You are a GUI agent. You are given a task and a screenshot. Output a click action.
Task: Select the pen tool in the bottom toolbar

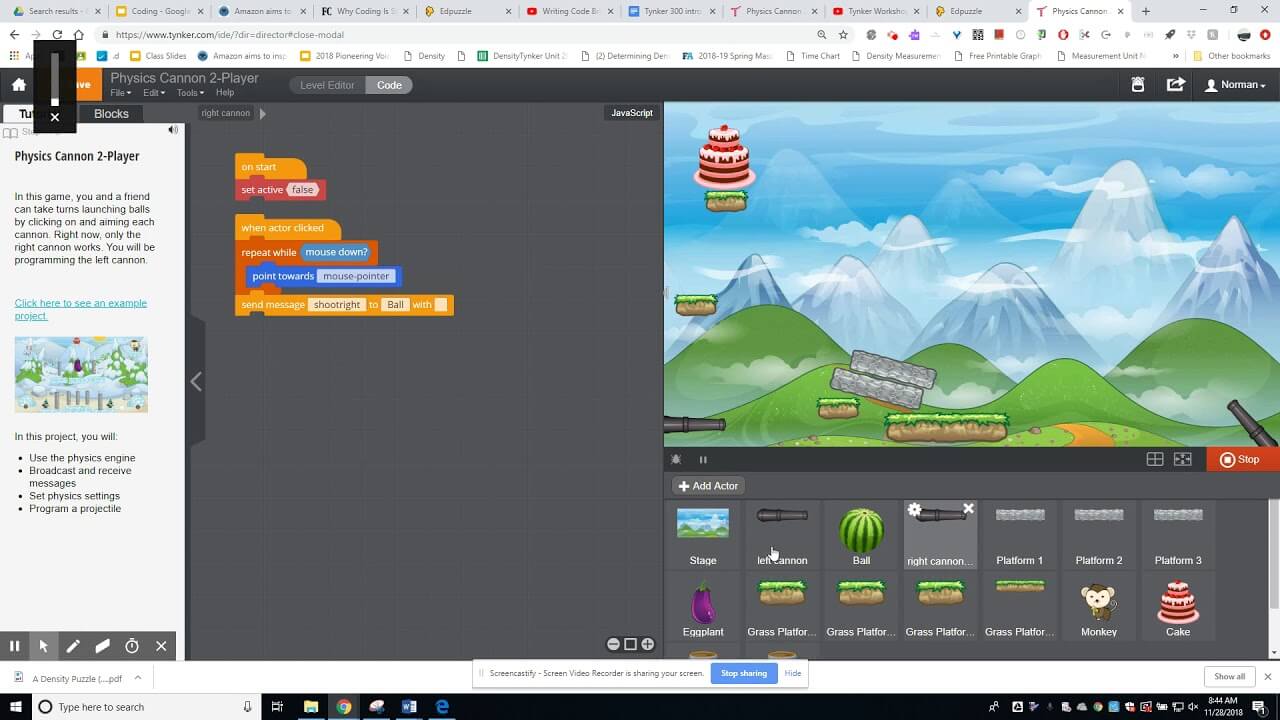pos(73,646)
